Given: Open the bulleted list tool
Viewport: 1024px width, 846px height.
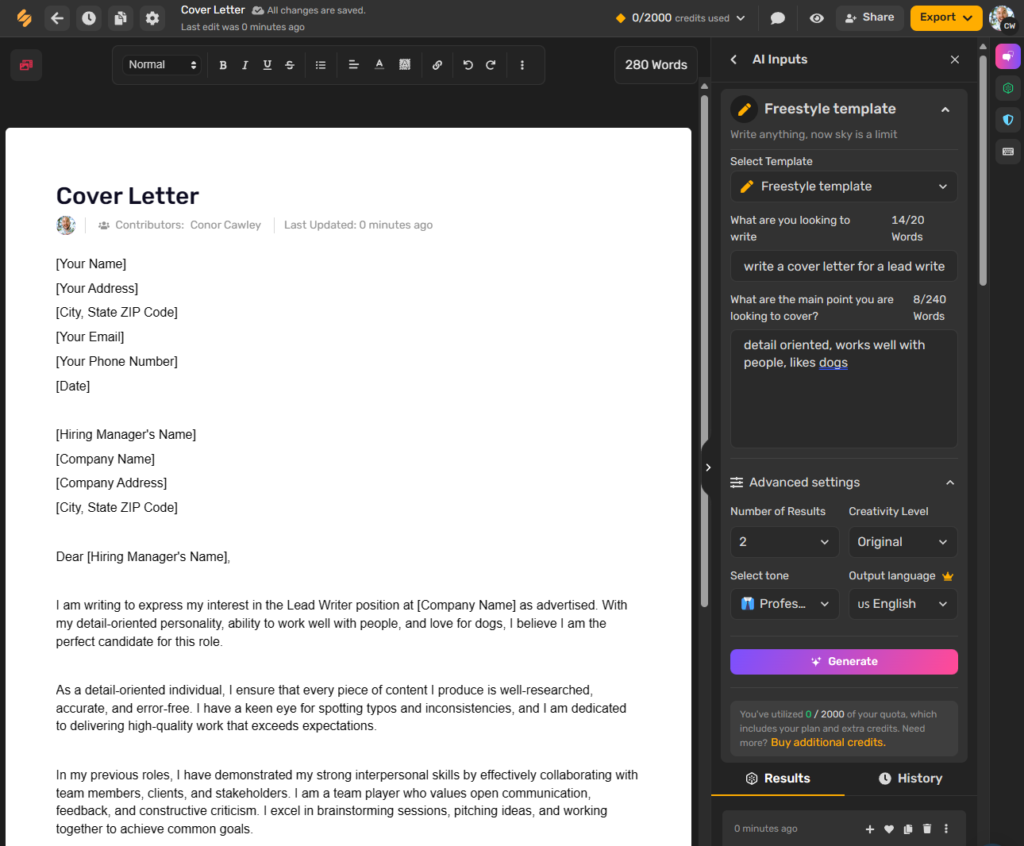Looking at the screenshot, I should (322, 65).
